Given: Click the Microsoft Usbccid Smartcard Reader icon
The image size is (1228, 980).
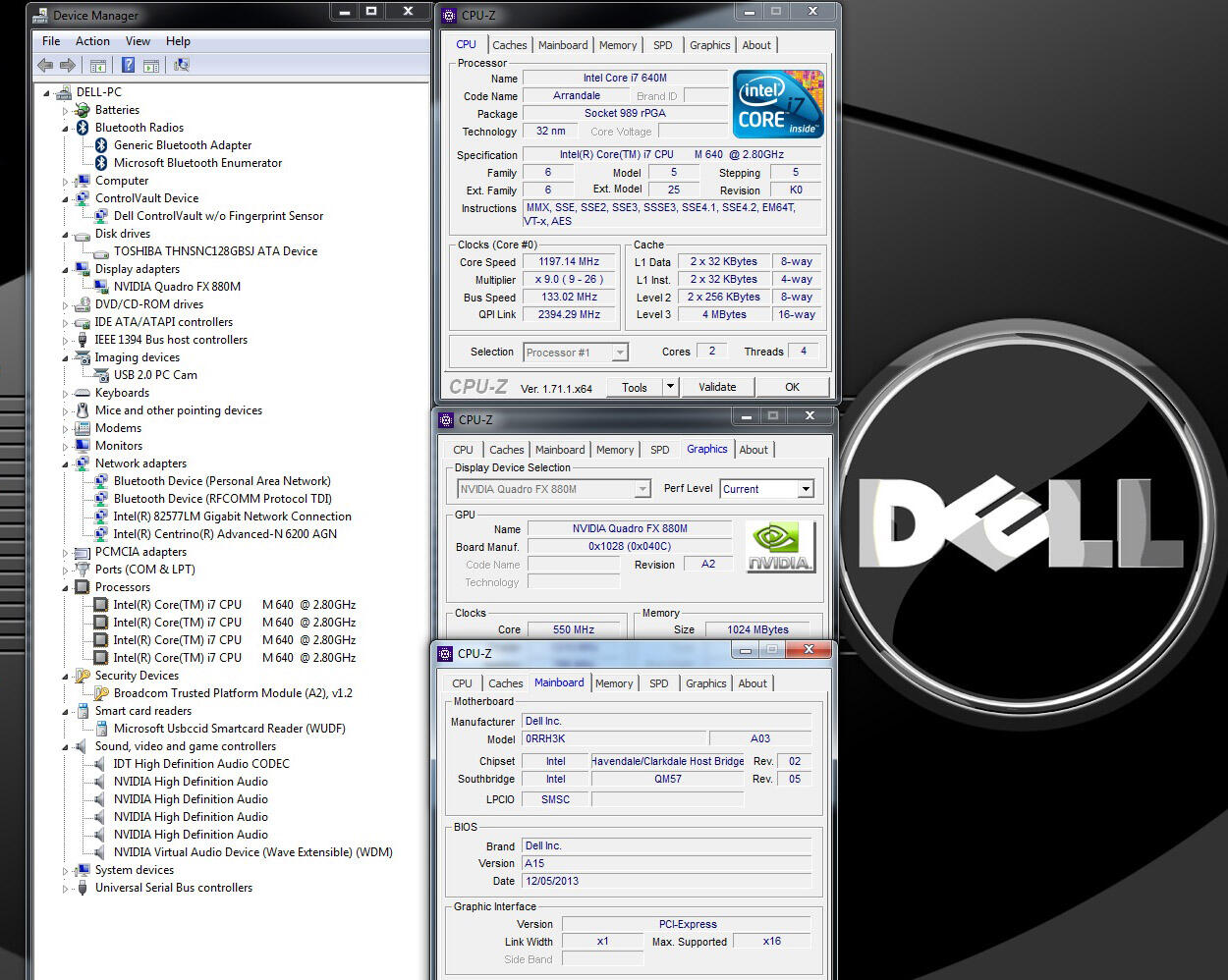Looking at the screenshot, I should [x=101, y=729].
